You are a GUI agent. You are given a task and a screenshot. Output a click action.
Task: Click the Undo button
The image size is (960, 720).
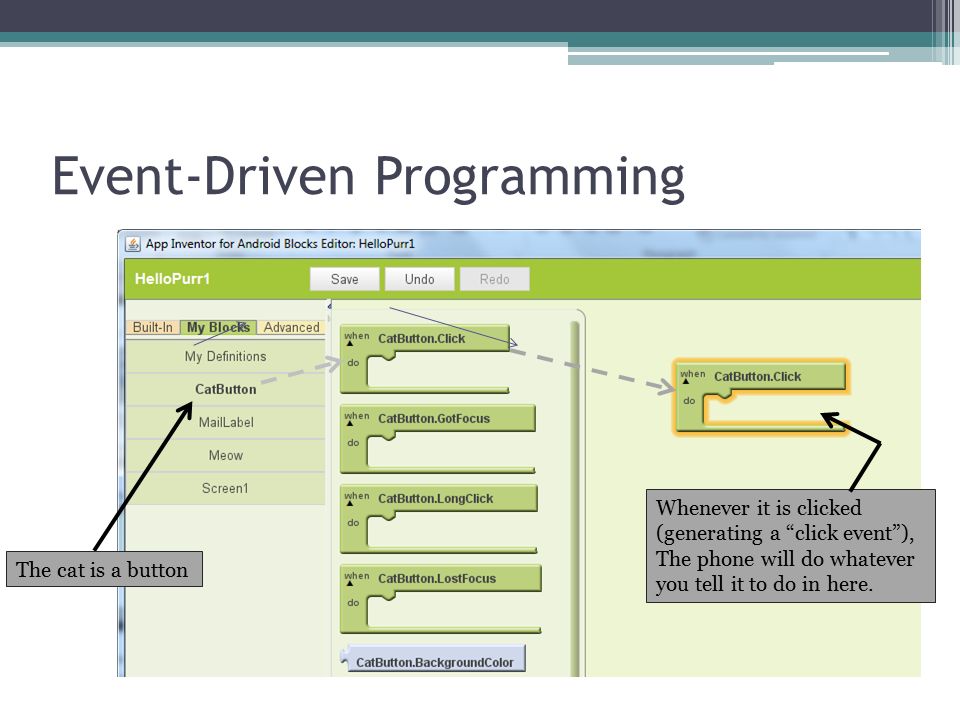[419, 279]
